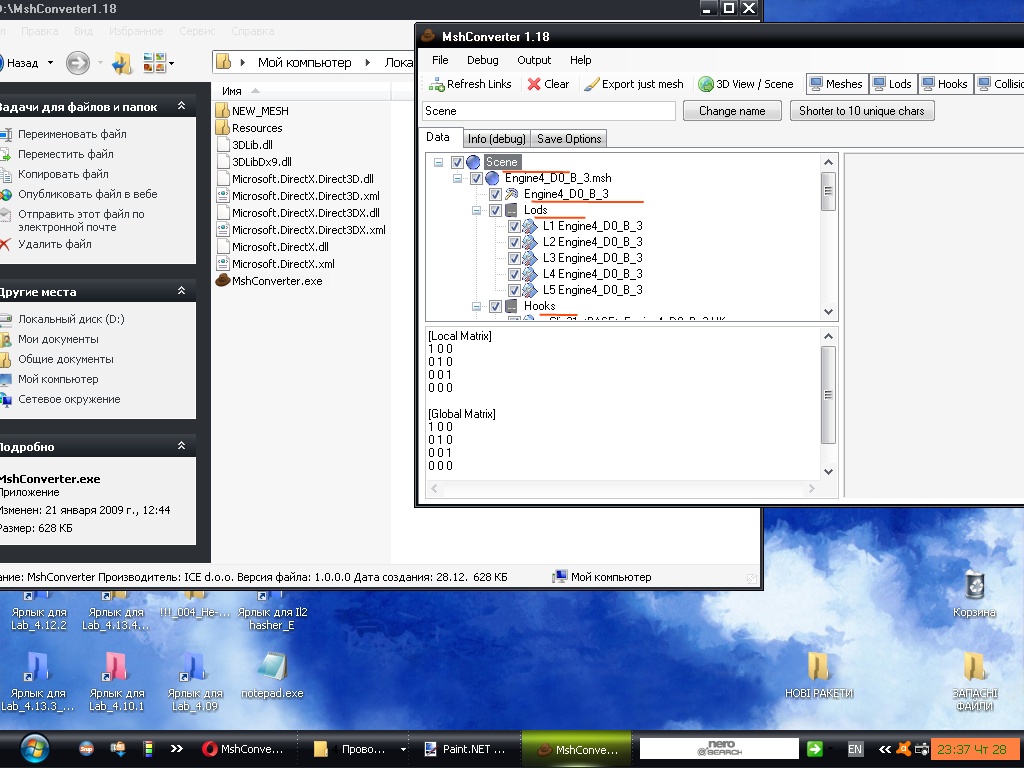Toggle the Lods group checkbox
Image resolution: width=1024 pixels, height=768 pixels.
pos(495,210)
